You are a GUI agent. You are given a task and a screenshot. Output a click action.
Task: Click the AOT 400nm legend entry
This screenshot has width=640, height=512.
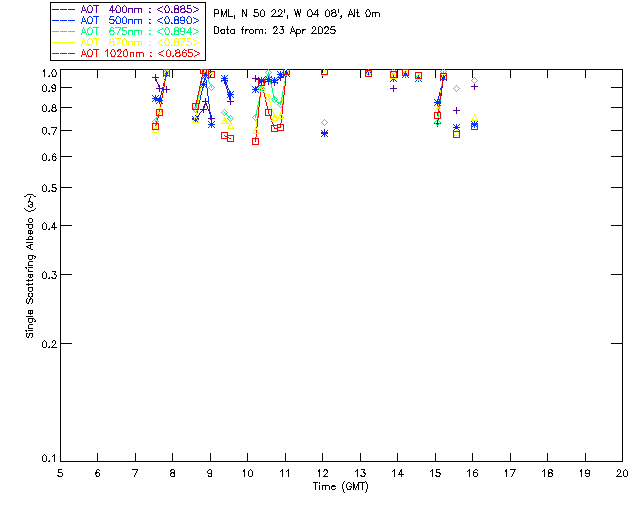tap(126, 9)
